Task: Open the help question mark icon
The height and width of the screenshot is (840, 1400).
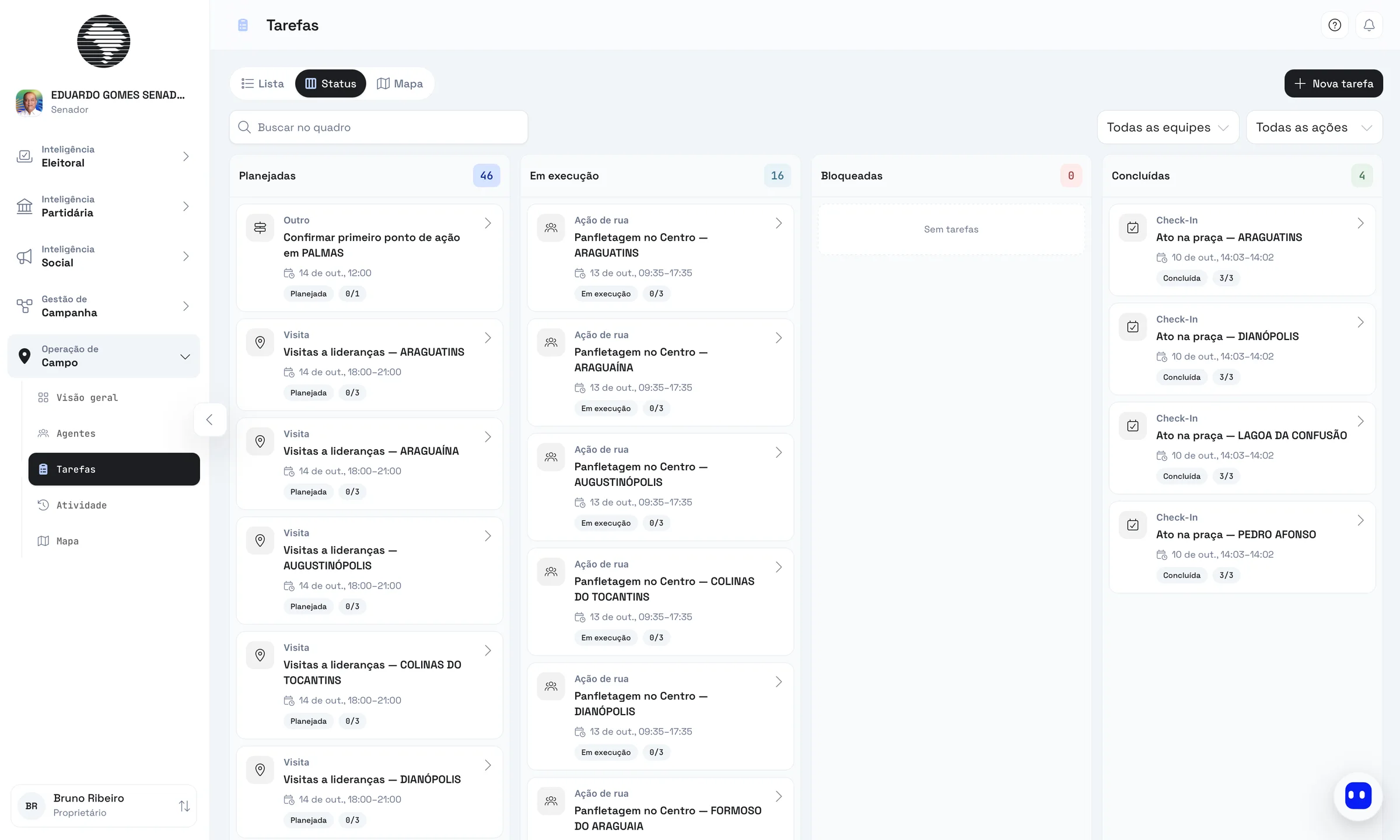Action: click(1334, 25)
